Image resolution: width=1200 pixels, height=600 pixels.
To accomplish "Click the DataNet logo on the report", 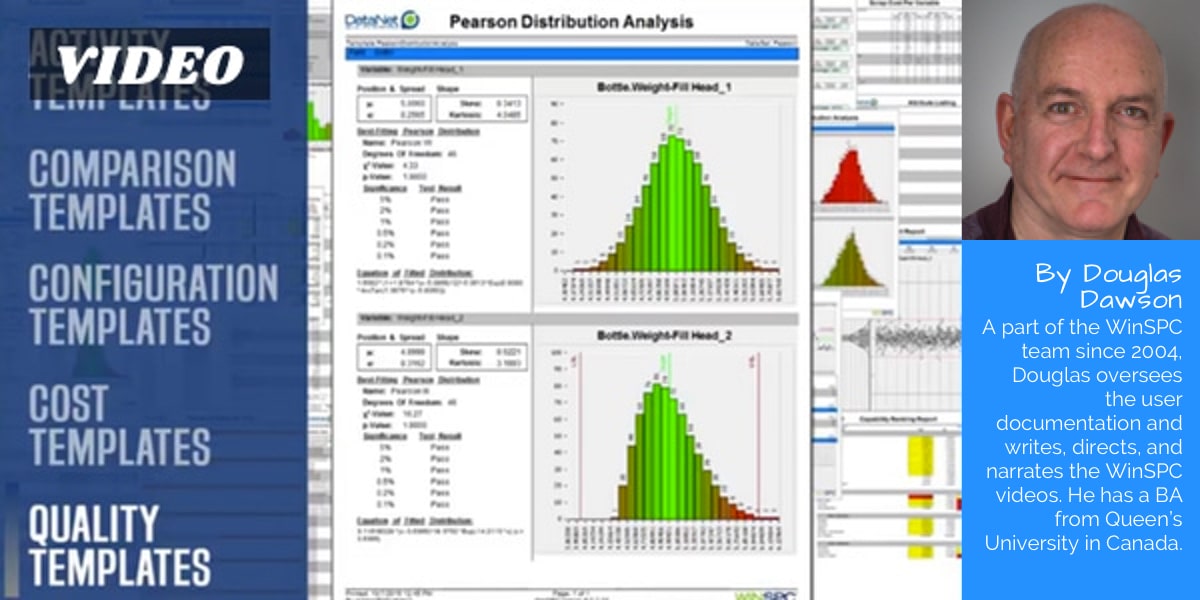I will [382, 20].
